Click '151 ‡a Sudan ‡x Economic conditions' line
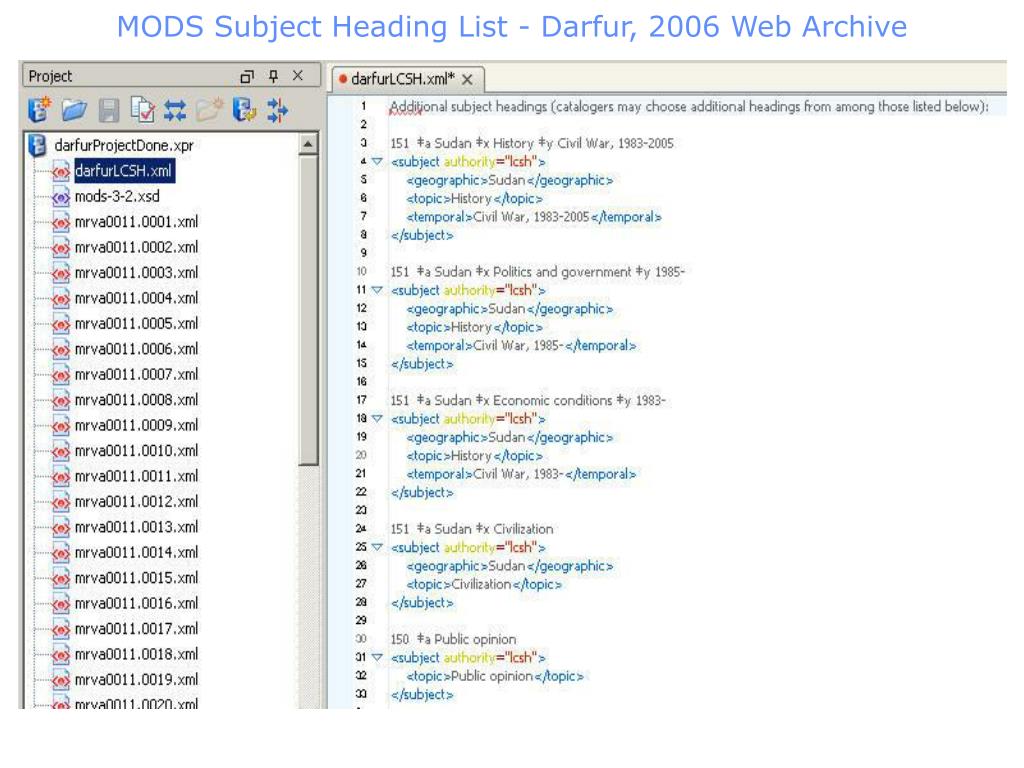 528,400
